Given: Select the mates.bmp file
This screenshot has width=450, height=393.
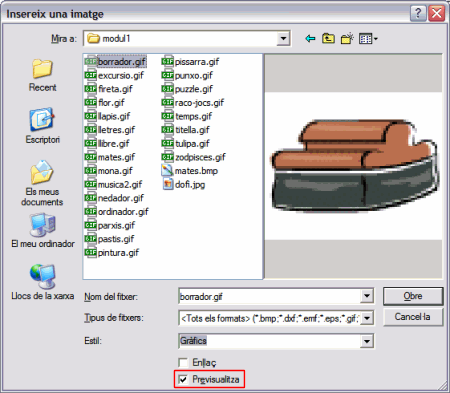Looking at the screenshot, I should tap(190, 171).
